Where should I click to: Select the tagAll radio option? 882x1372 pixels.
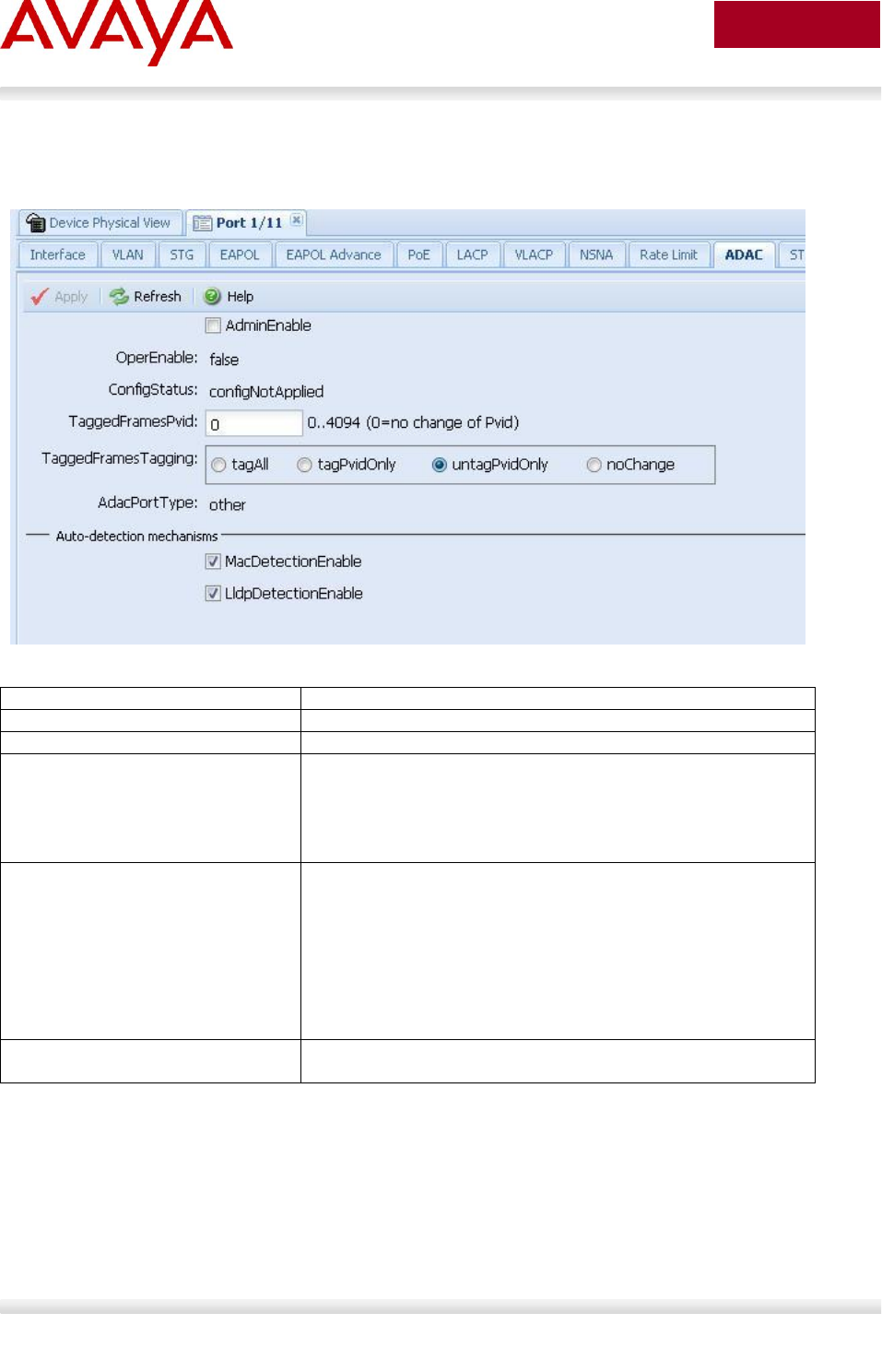(x=218, y=465)
